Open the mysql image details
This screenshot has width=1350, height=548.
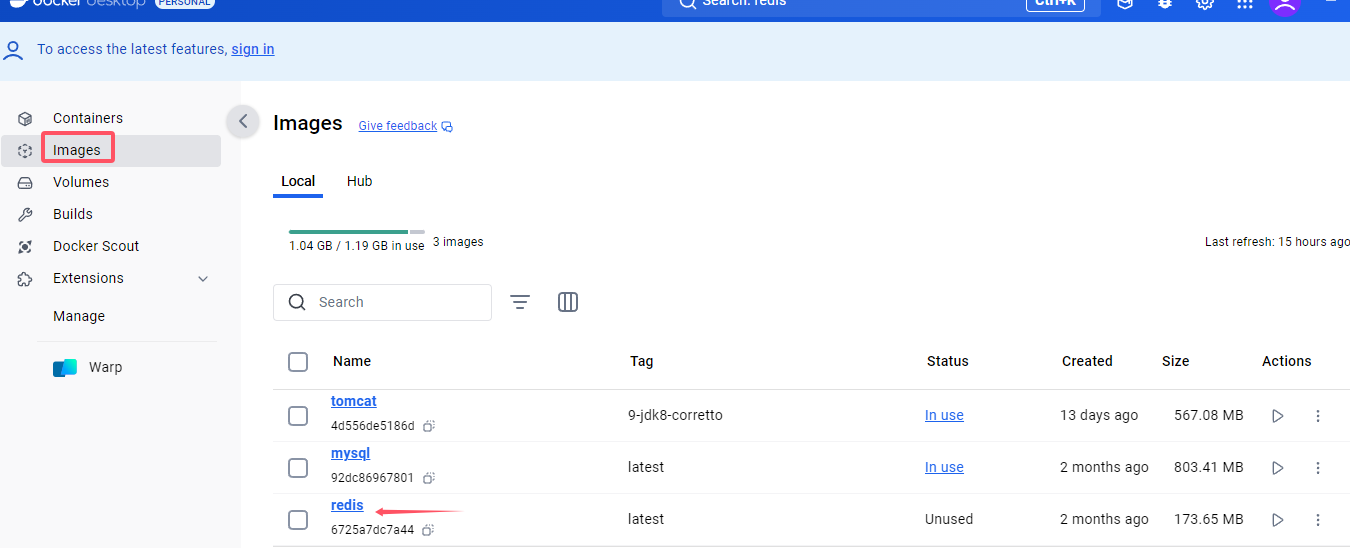coord(350,453)
